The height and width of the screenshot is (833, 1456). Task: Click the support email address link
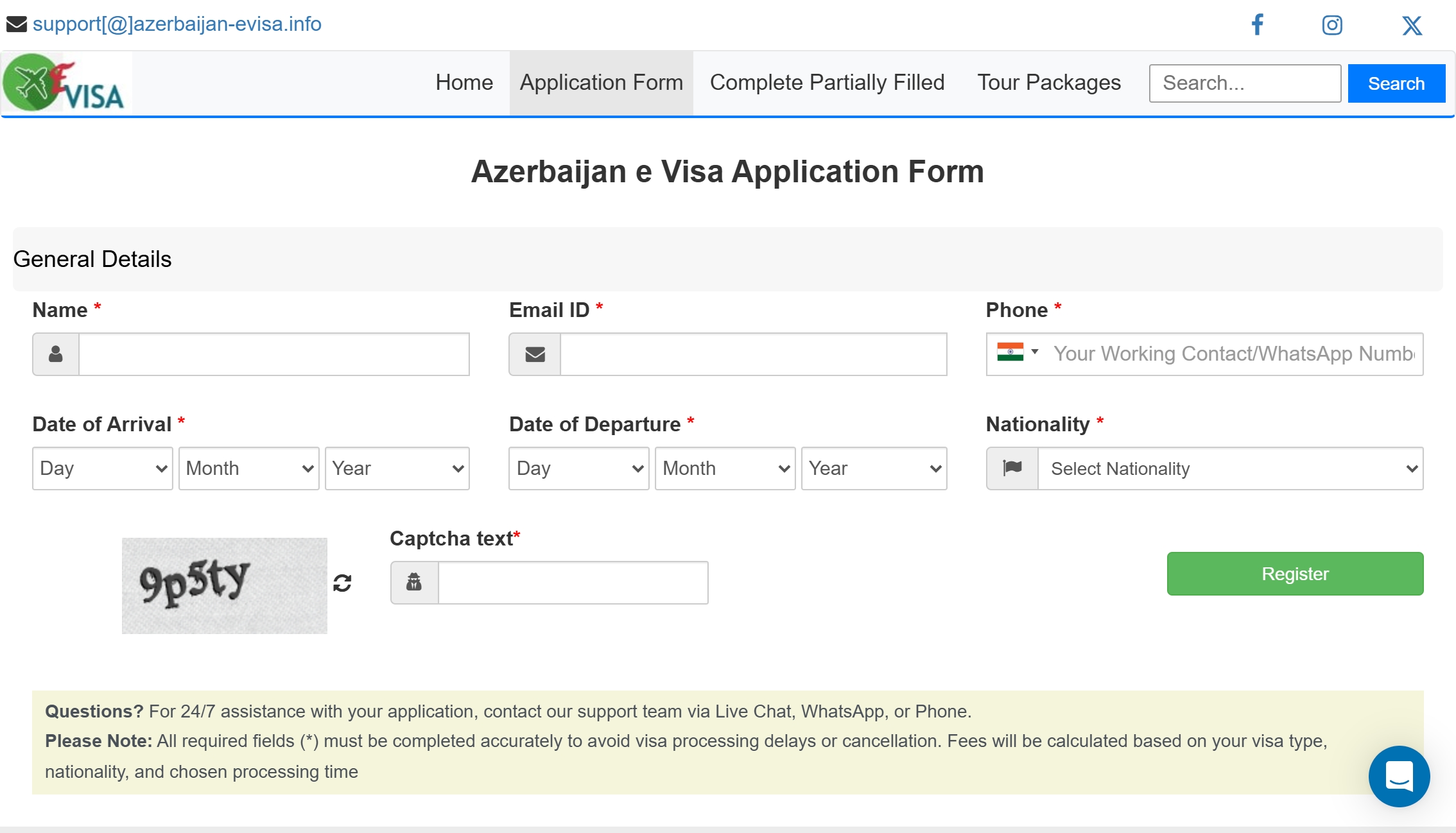177,24
